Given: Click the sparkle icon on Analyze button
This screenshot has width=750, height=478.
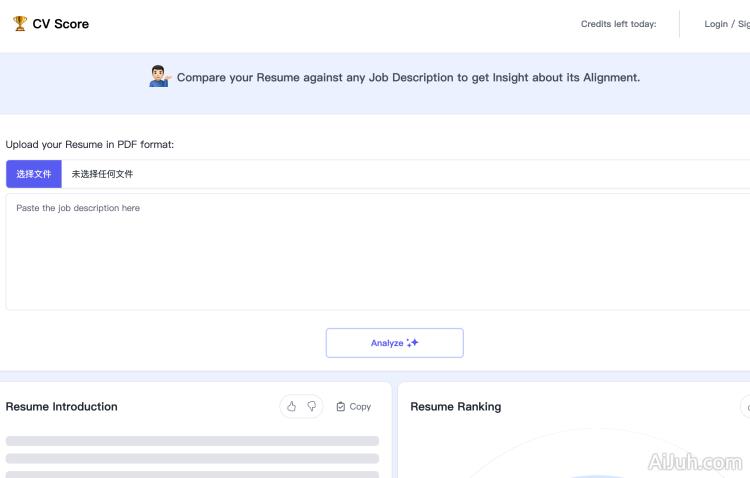Looking at the screenshot, I should pyautogui.click(x=413, y=343).
